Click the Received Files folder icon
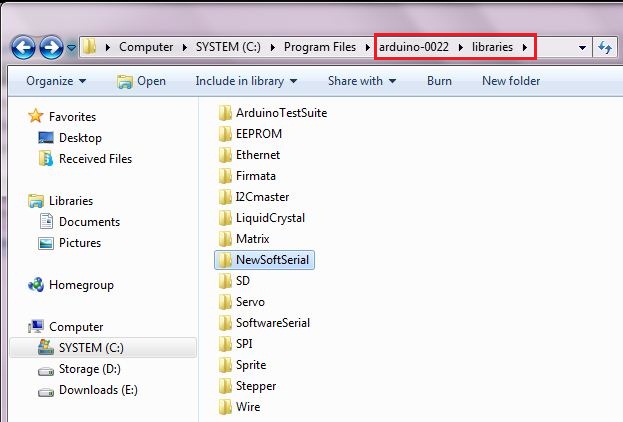The image size is (623, 422). pyautogui.click(x=45, y=159)
